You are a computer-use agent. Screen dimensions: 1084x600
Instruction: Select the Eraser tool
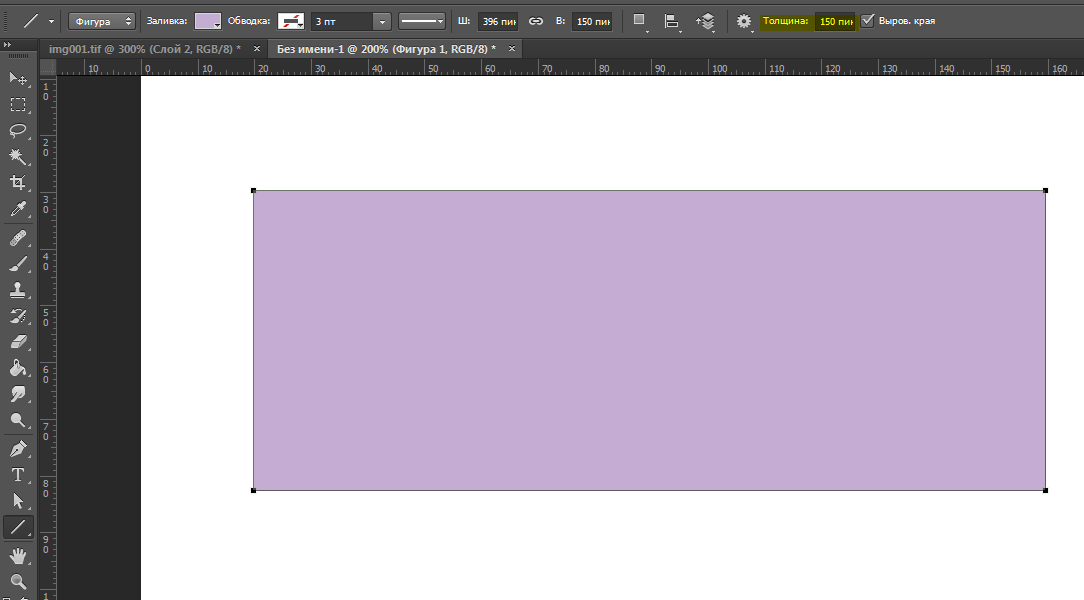[x=18, y=341]
